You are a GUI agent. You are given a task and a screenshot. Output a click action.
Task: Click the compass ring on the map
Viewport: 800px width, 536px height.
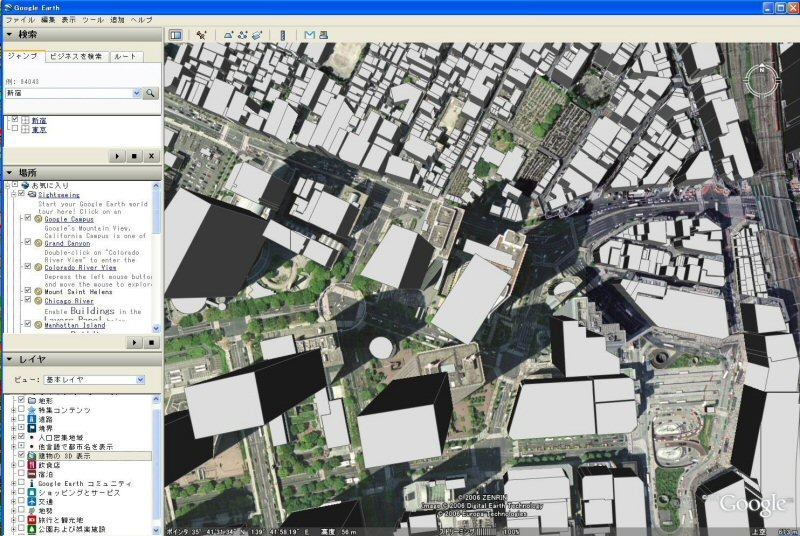(761, 81)
